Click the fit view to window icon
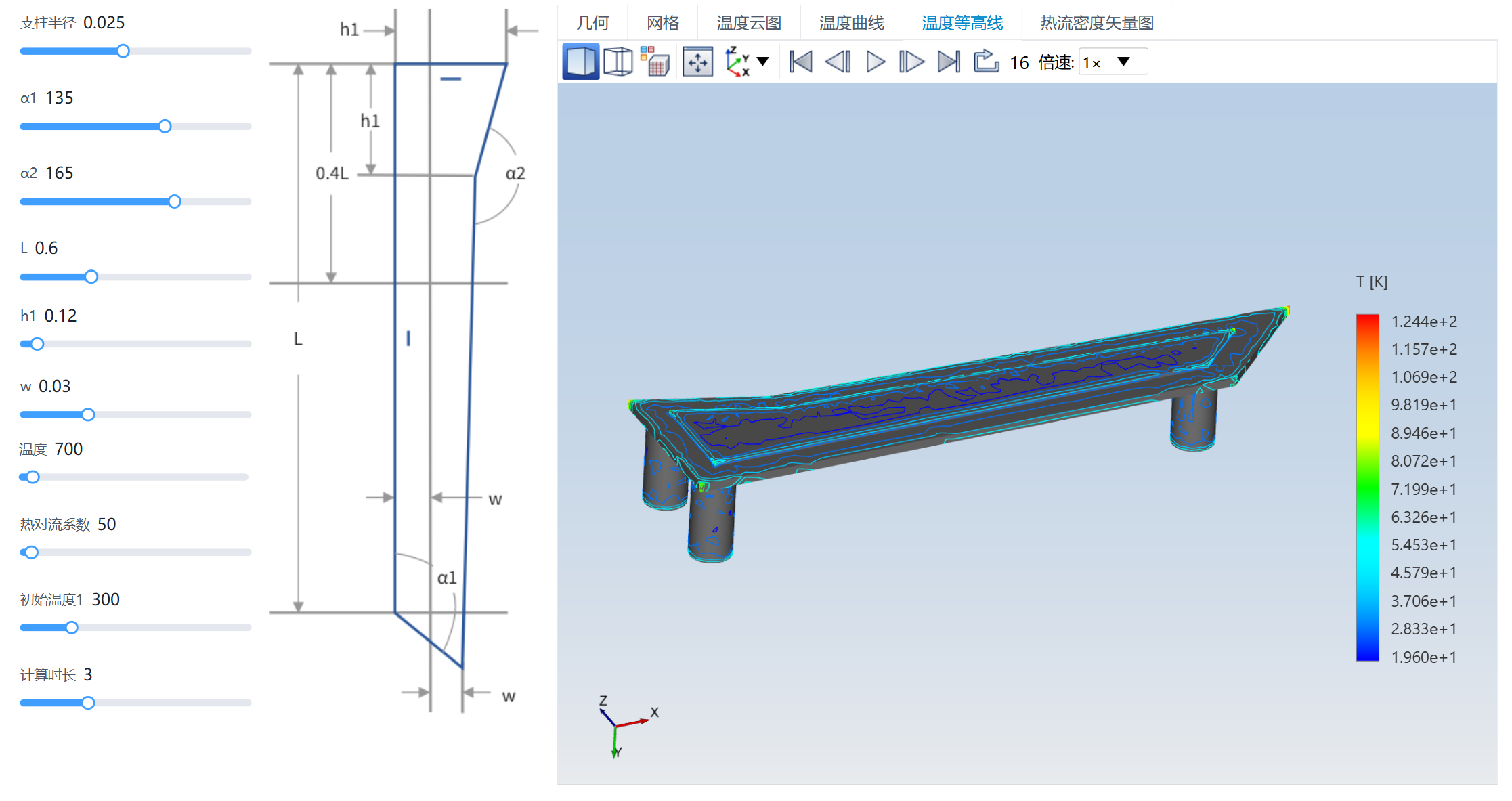Viewport: 1512px width, 801px height. coord(697,62)
